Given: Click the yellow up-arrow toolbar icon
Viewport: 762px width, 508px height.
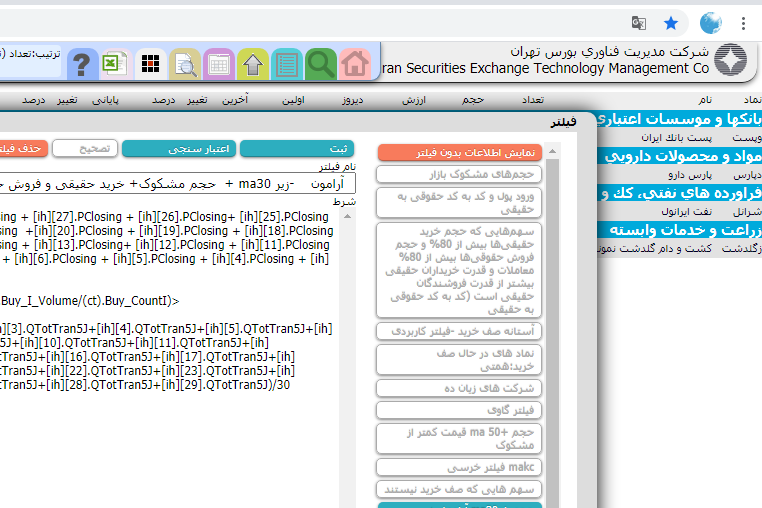Looking at the screenshot, I should click(x=253, y=64).
